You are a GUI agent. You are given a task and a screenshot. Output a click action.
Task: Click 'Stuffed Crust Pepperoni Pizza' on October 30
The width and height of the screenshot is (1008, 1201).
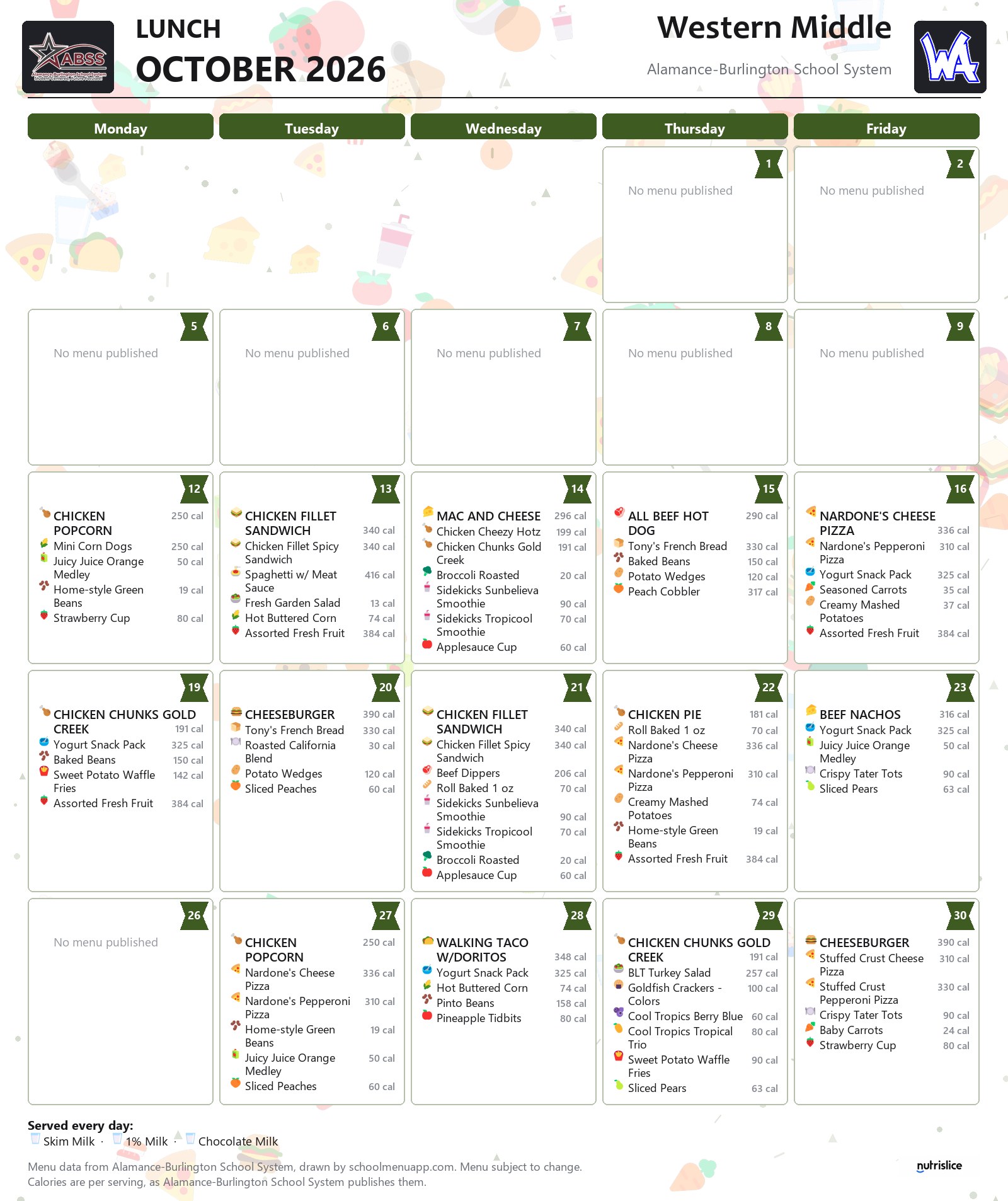point(859,993)
